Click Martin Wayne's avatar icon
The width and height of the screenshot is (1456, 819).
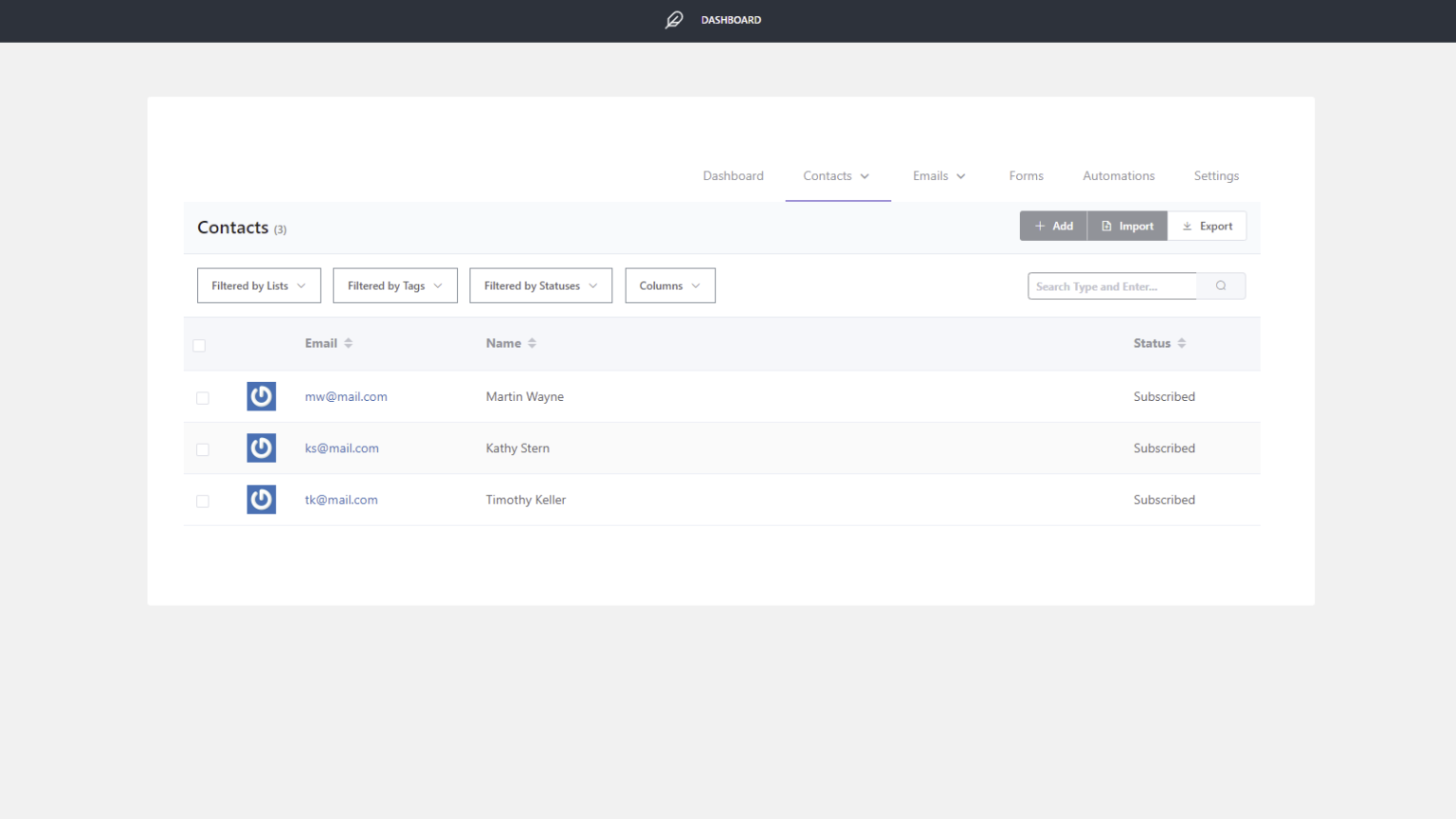pyautogui.click(x=261, y=396)
